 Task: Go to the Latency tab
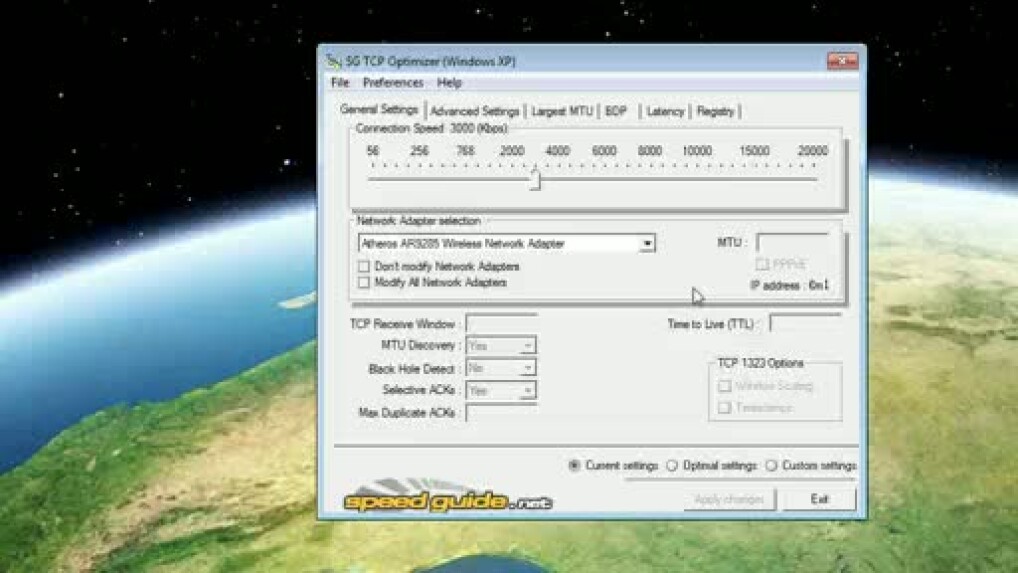[x=665, y=112]
